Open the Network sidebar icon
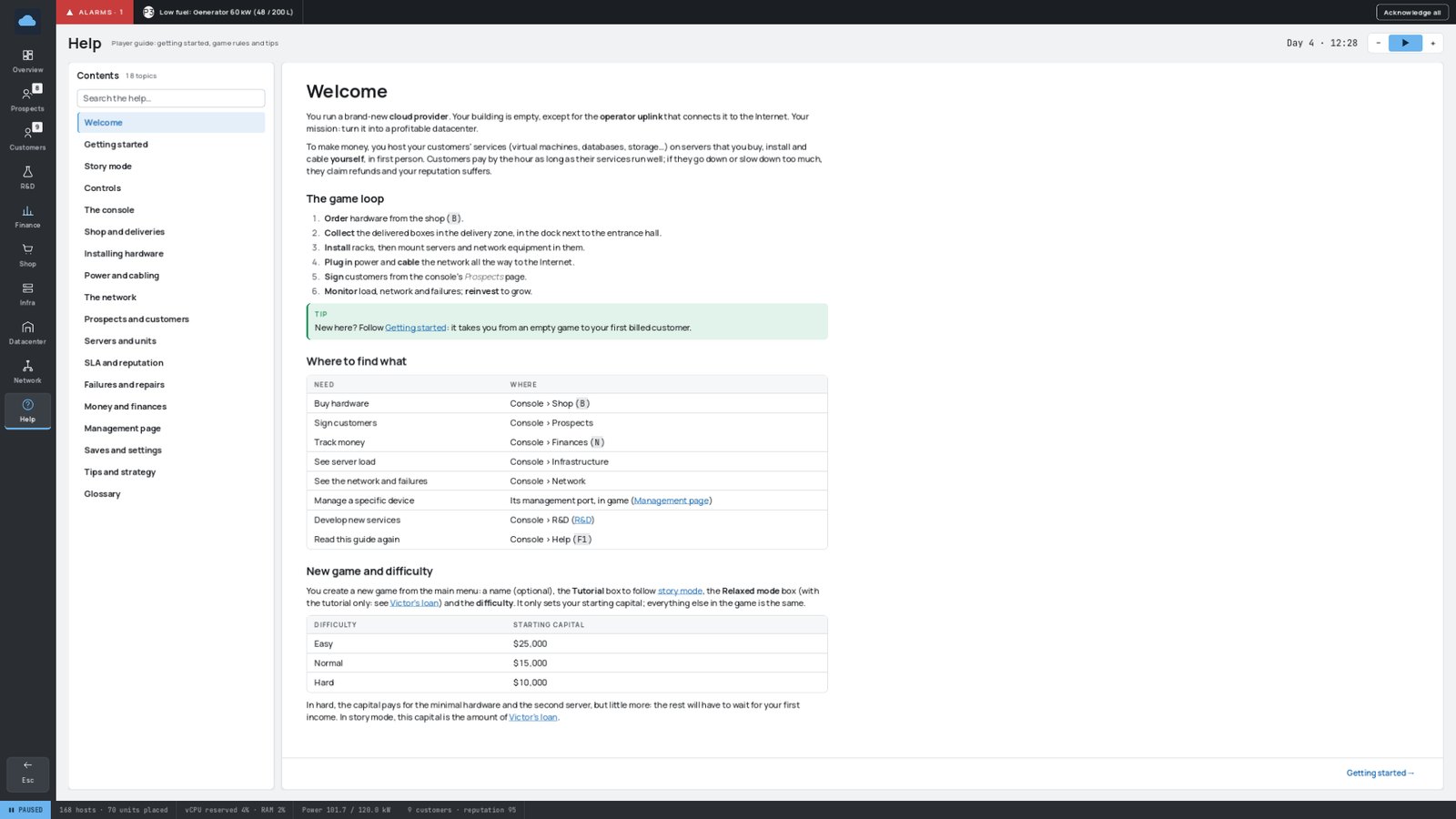This screenshot has width=1456, height=819. point(27,371)
